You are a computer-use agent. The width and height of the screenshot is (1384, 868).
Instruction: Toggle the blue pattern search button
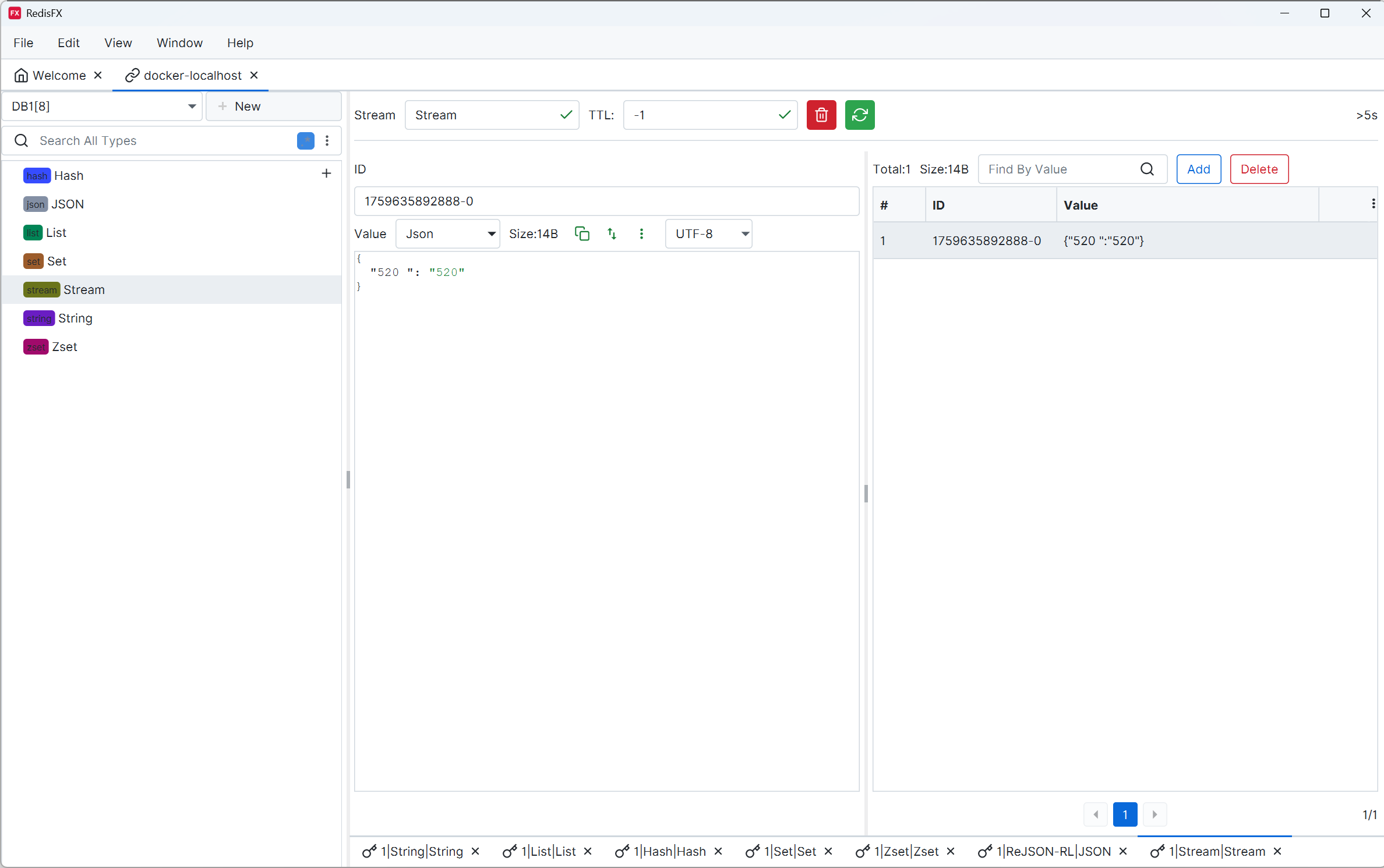(305, 140)
